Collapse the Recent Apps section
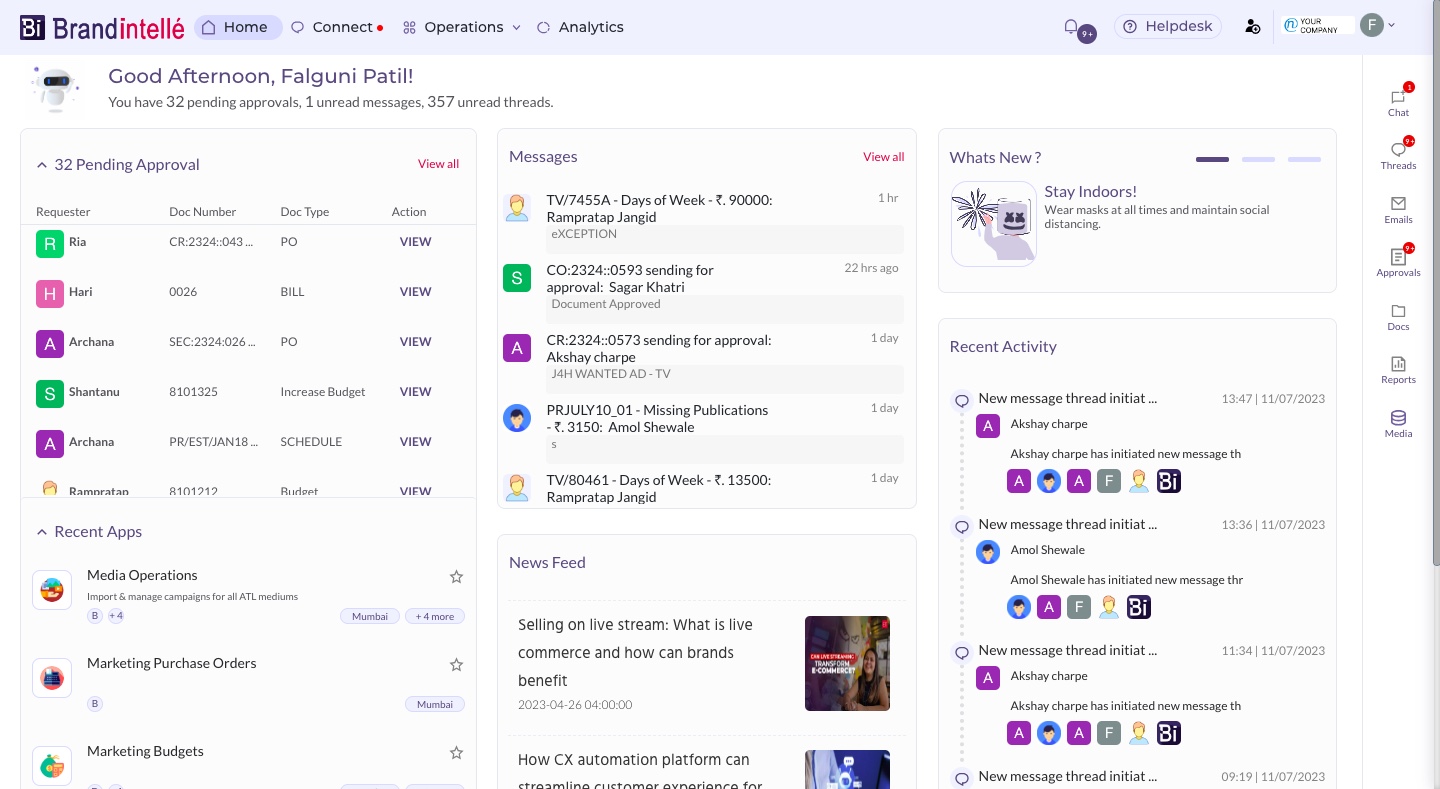 [42, 532]
